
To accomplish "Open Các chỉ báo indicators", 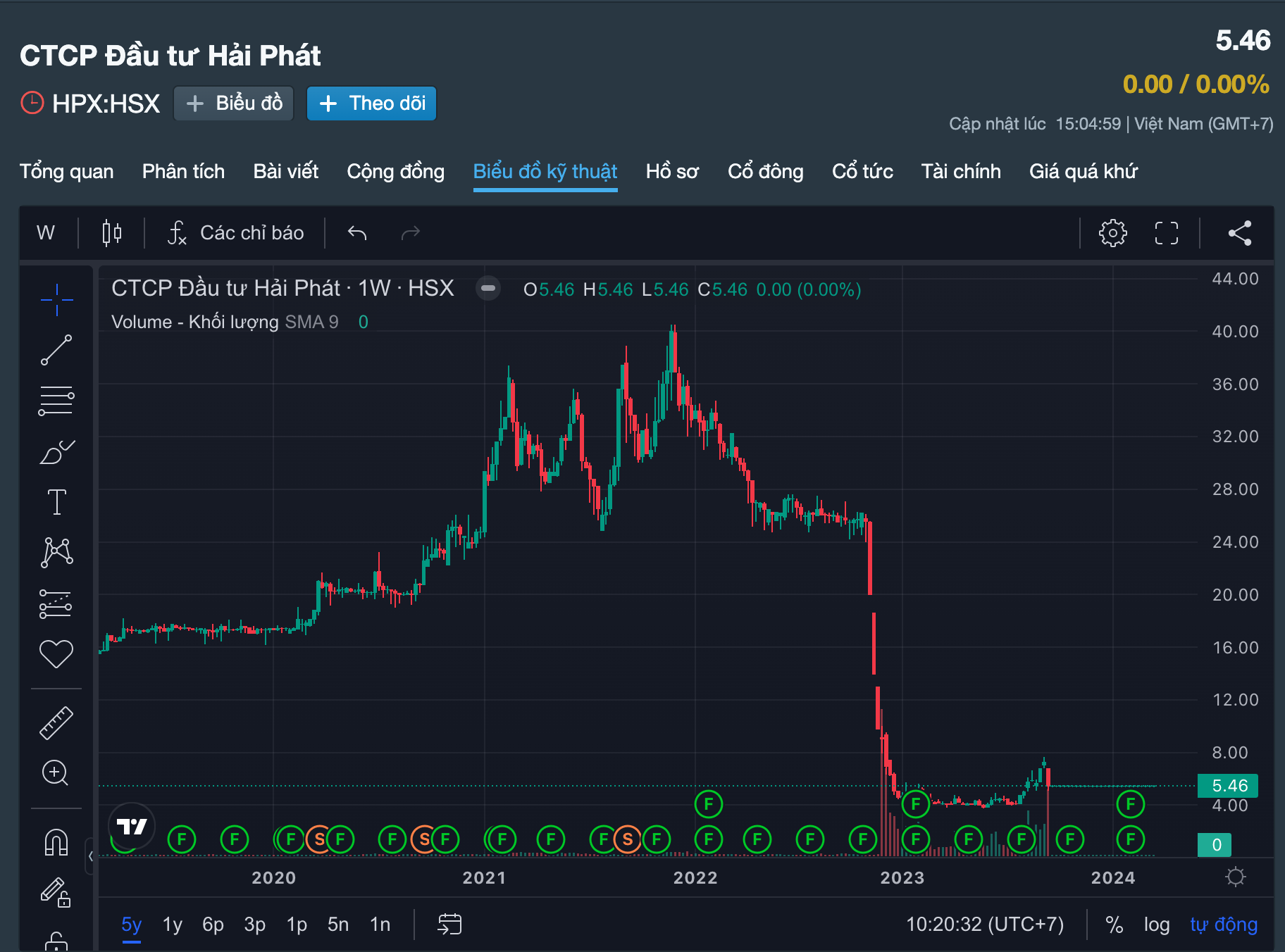I will click(x=236, y=233).
